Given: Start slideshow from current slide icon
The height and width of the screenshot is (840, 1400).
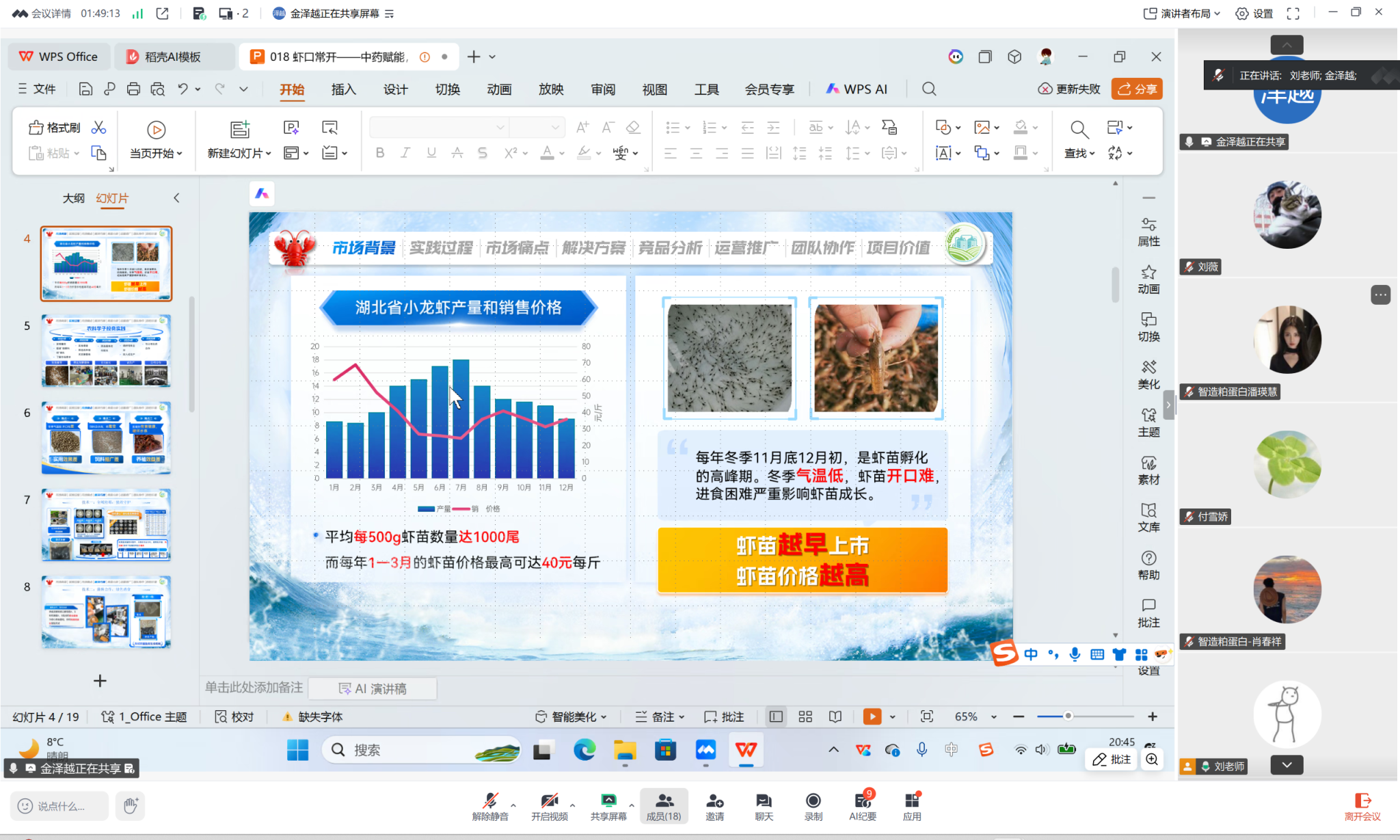Looking at the screenshot, I should click(156, 130).
